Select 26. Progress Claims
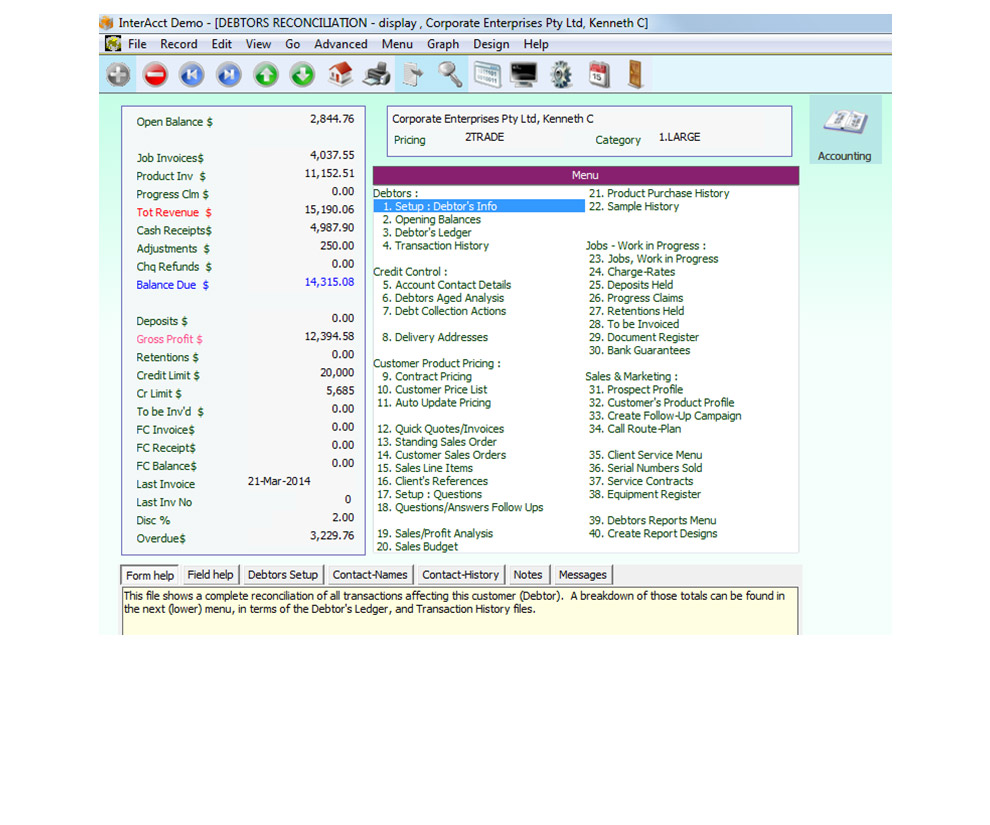 tap(636, 298)
